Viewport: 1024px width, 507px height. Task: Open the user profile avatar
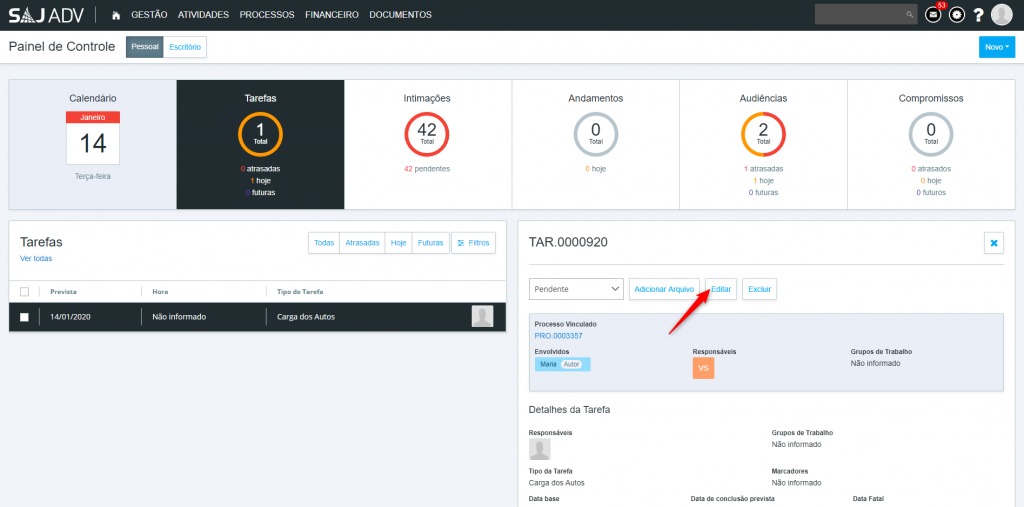[1001, 15]
